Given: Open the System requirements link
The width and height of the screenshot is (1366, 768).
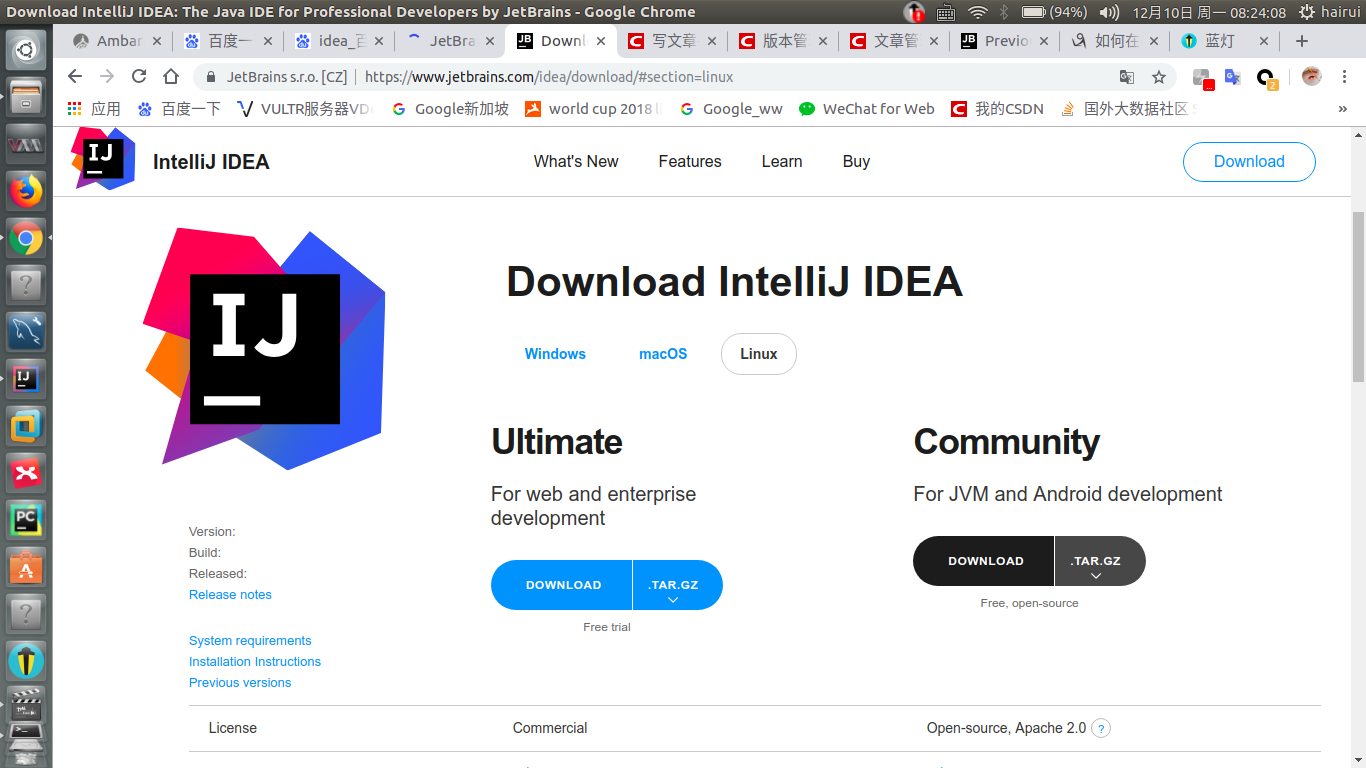Looking at the screenshot, I should point(250,641).
